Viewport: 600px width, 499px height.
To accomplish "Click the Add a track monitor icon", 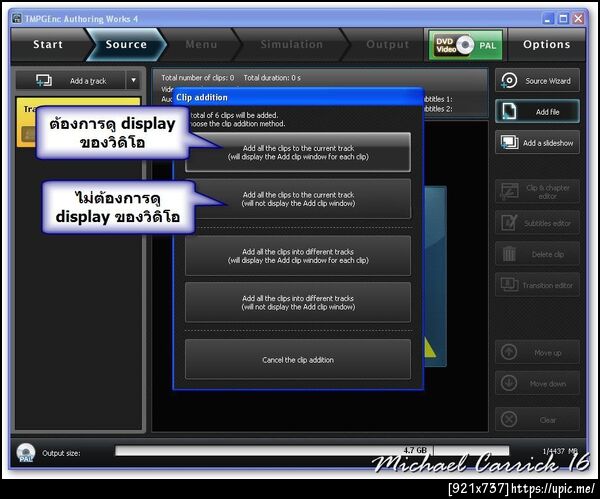I will (44, 81).
